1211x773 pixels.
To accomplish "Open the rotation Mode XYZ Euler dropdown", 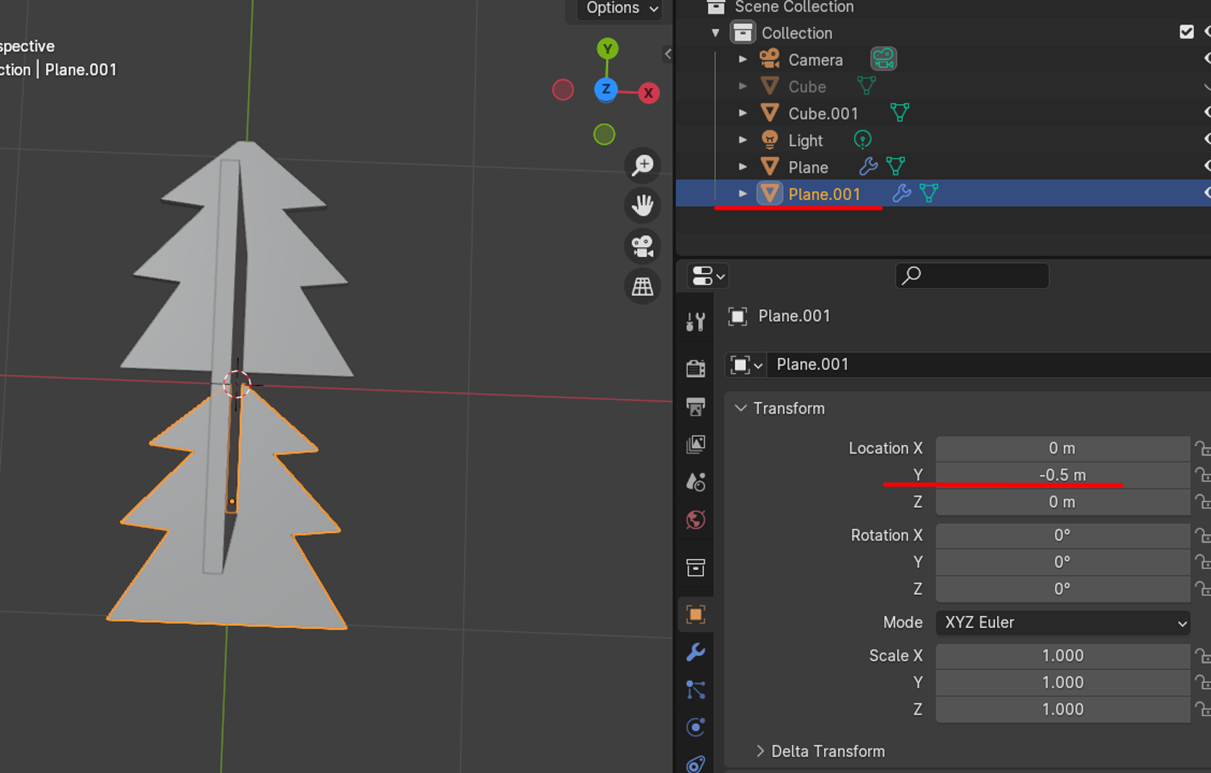I will [1062, 622].
